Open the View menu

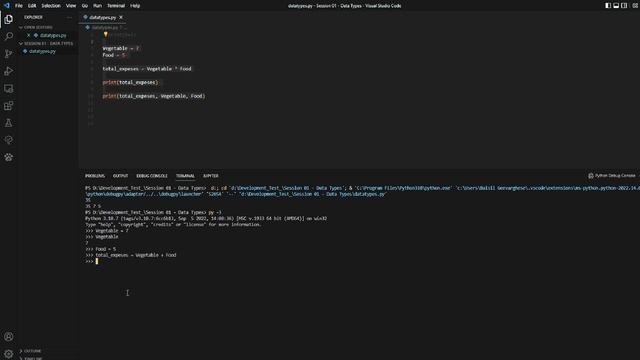(71, 6)
